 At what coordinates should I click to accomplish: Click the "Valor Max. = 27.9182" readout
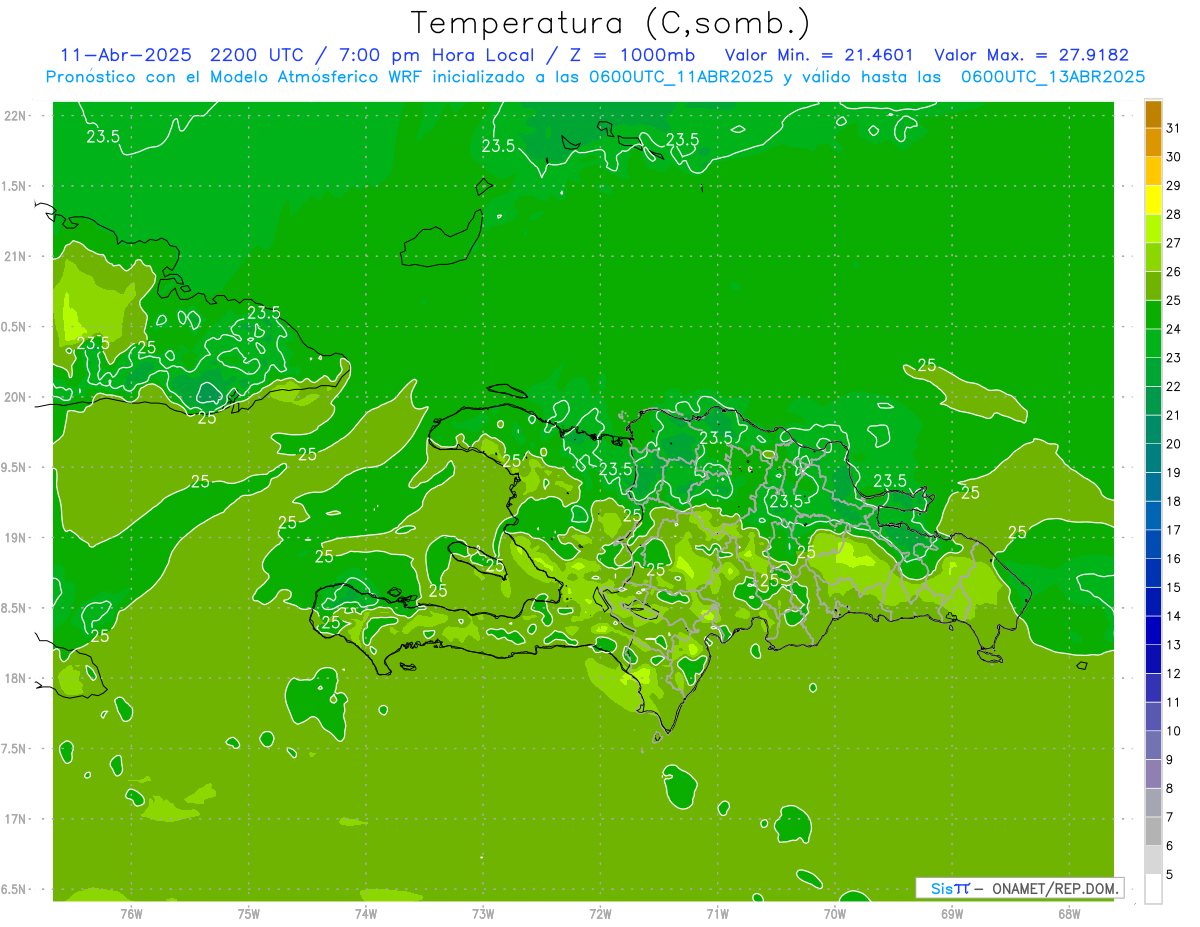pyautogui.click(x=1031, y=55)
